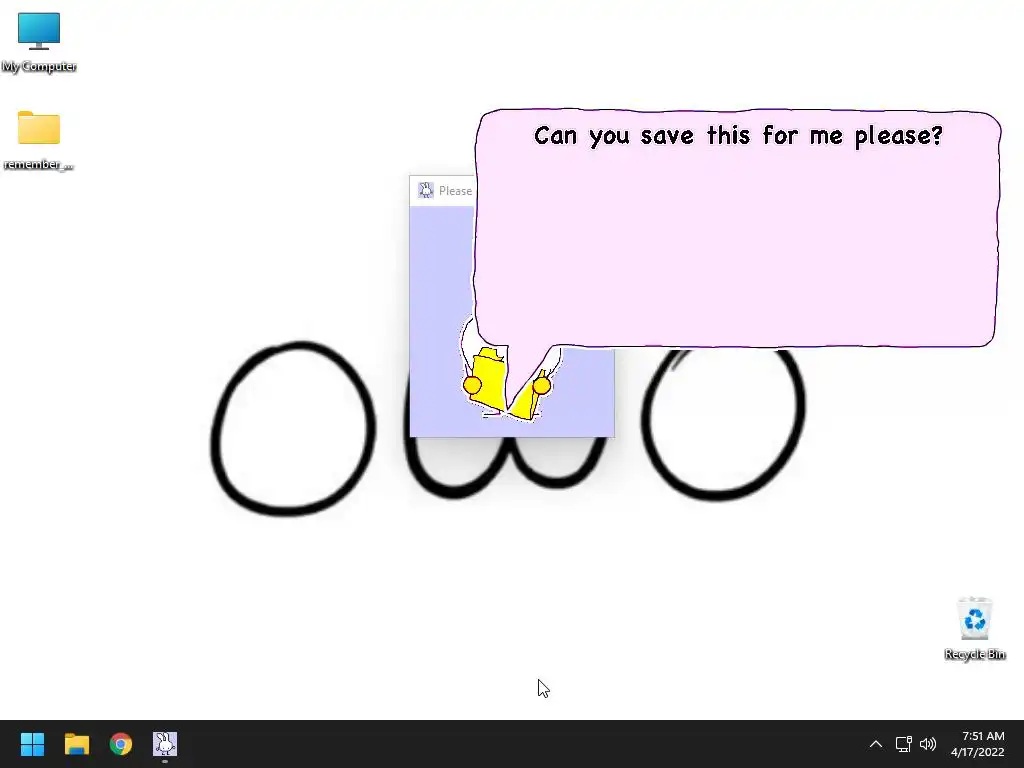Viewport: 1024px width, 768px height.
Task: Click the Recycle Bin label text
Action: point(975,654)
